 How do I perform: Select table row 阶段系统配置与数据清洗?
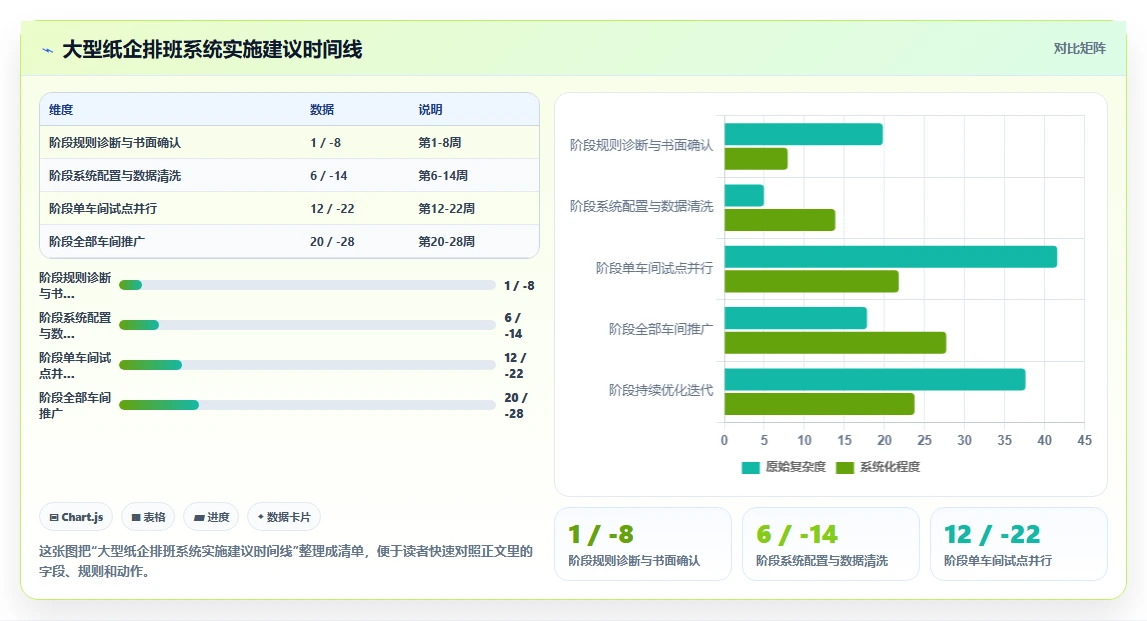pyautogui.click(x=289, y=176)
